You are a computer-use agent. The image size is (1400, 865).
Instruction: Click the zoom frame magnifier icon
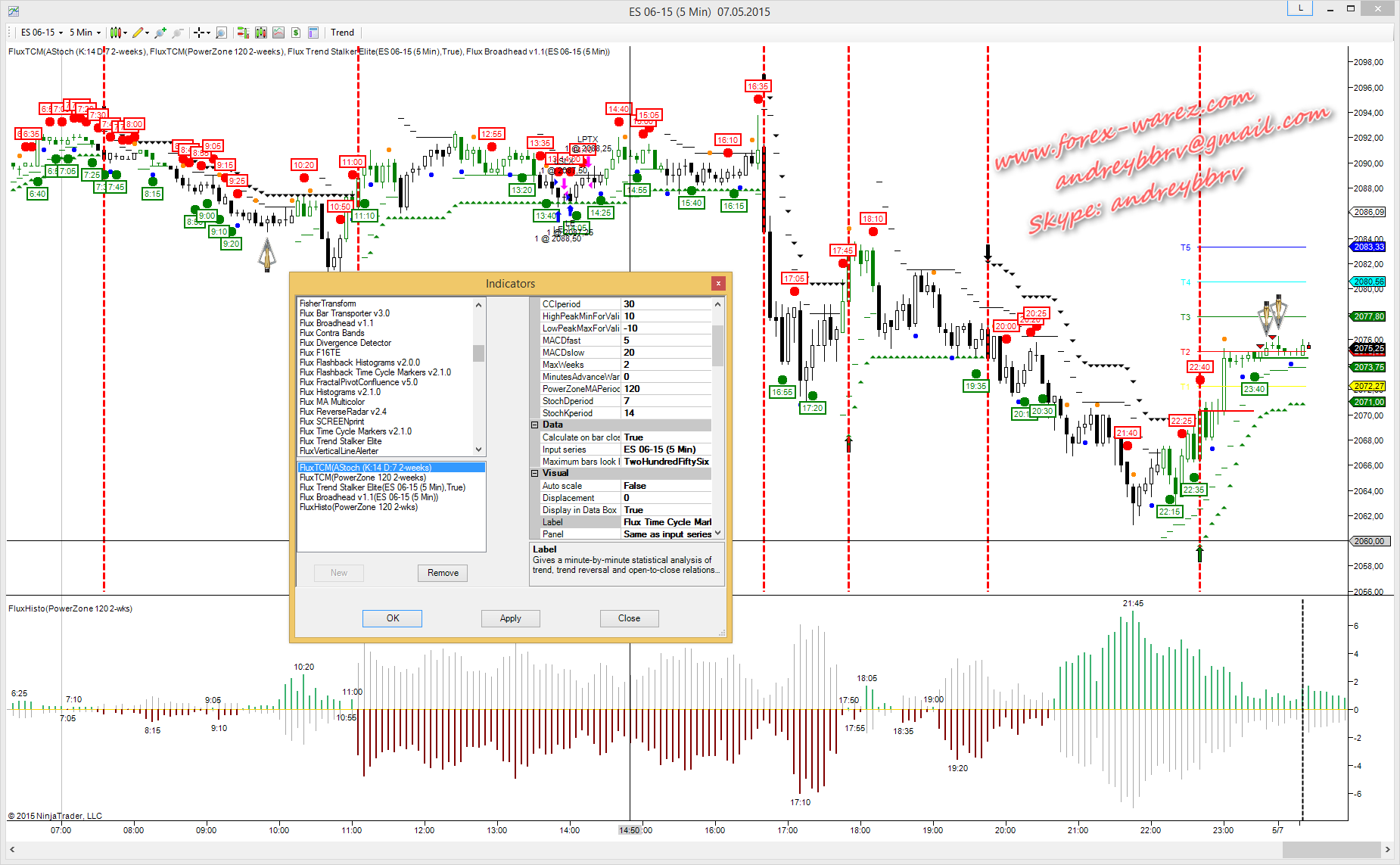pyautogui.click(x=221, y=33)
